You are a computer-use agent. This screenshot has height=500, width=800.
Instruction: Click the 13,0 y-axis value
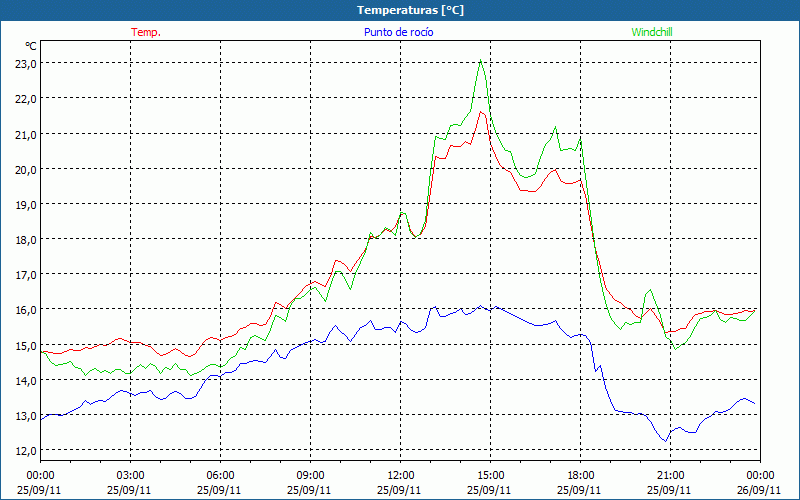(x=27, y=416)
